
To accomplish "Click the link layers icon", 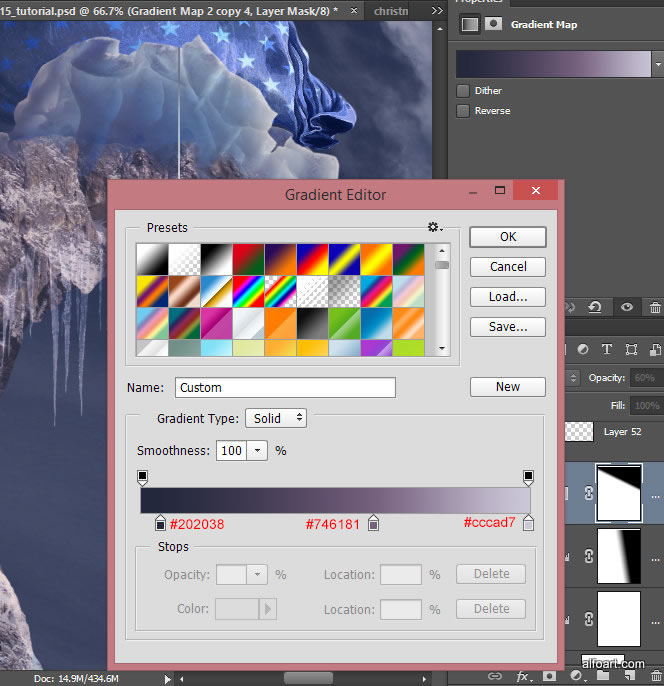I will pos(493,676).
